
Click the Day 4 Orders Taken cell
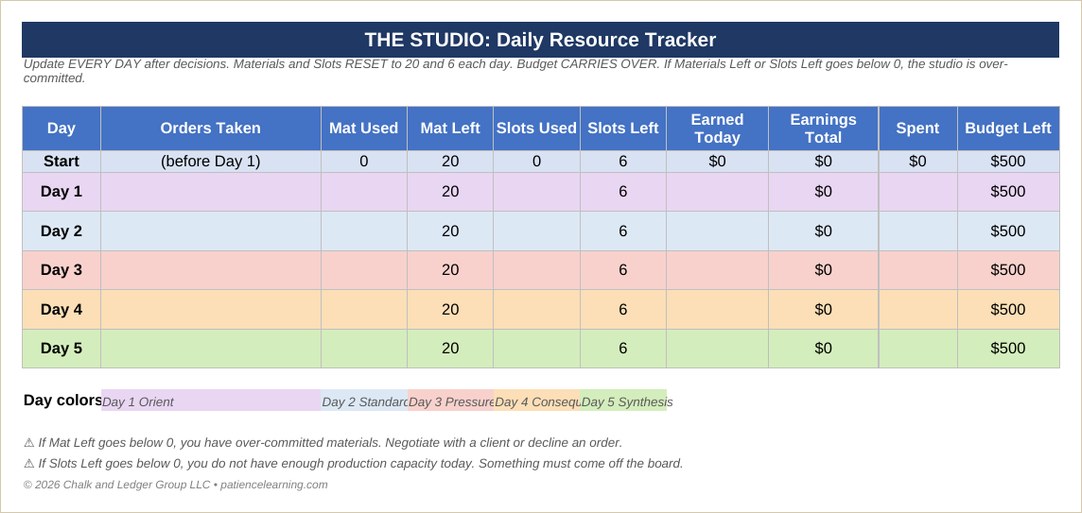[x=210, y=309]
